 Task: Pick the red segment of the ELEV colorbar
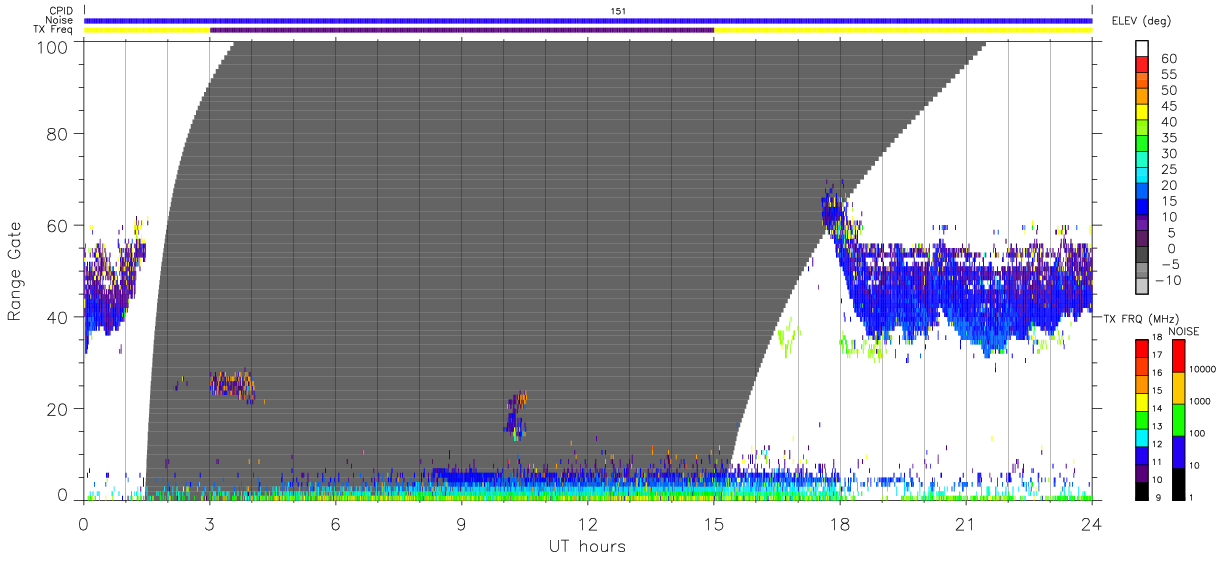tap(1142, 64)
